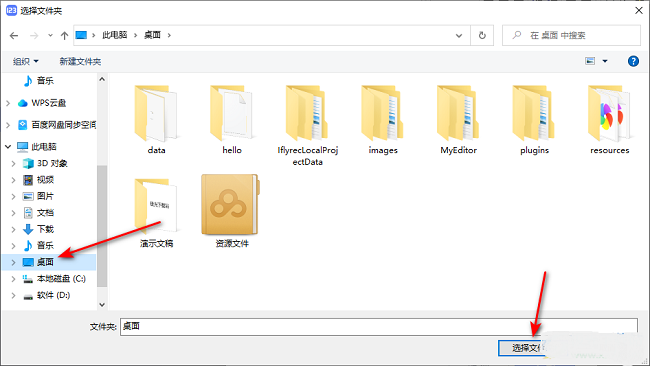Select 此电脑 in the navigation tree
650x366 pixels.
point(36,146)
